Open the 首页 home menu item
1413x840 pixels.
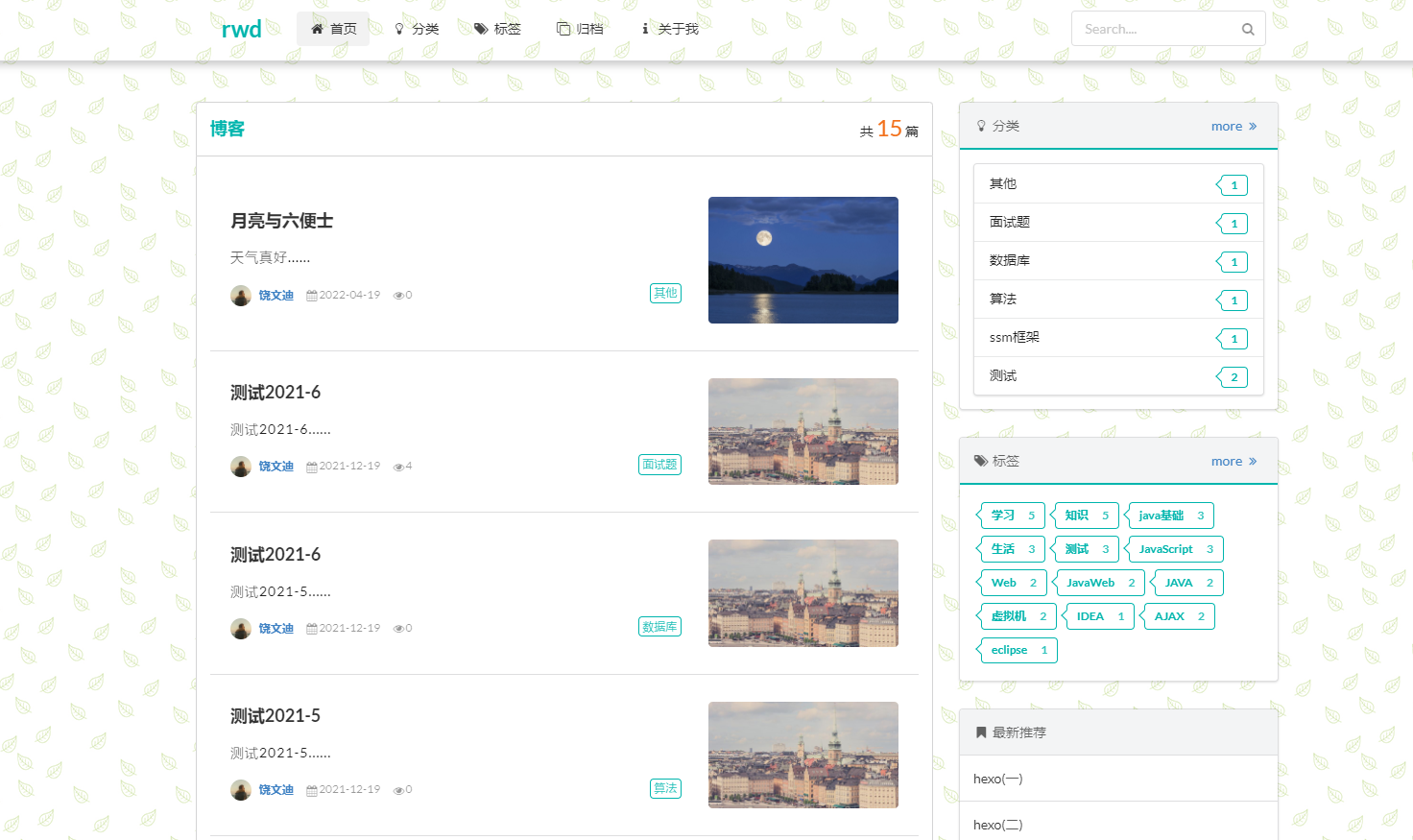333,29
